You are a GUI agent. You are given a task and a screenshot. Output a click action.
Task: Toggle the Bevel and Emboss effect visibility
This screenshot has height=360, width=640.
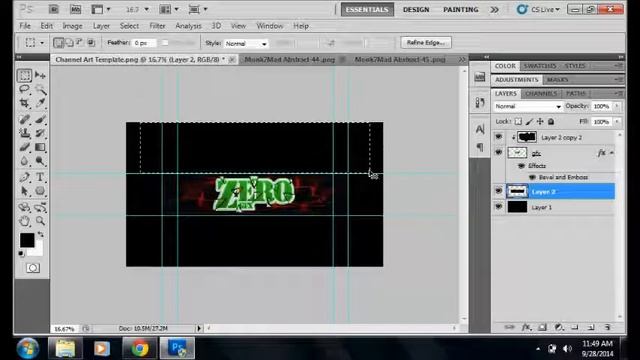532,177
